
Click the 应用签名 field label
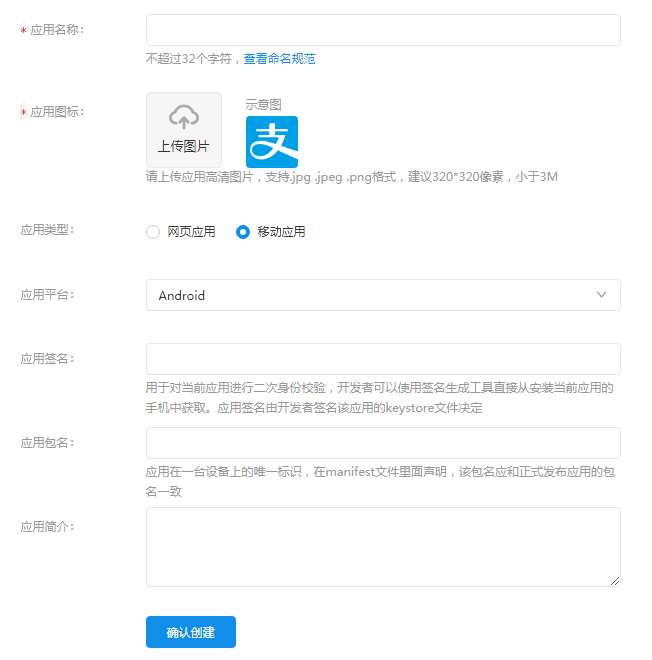(x=47, y=359)
